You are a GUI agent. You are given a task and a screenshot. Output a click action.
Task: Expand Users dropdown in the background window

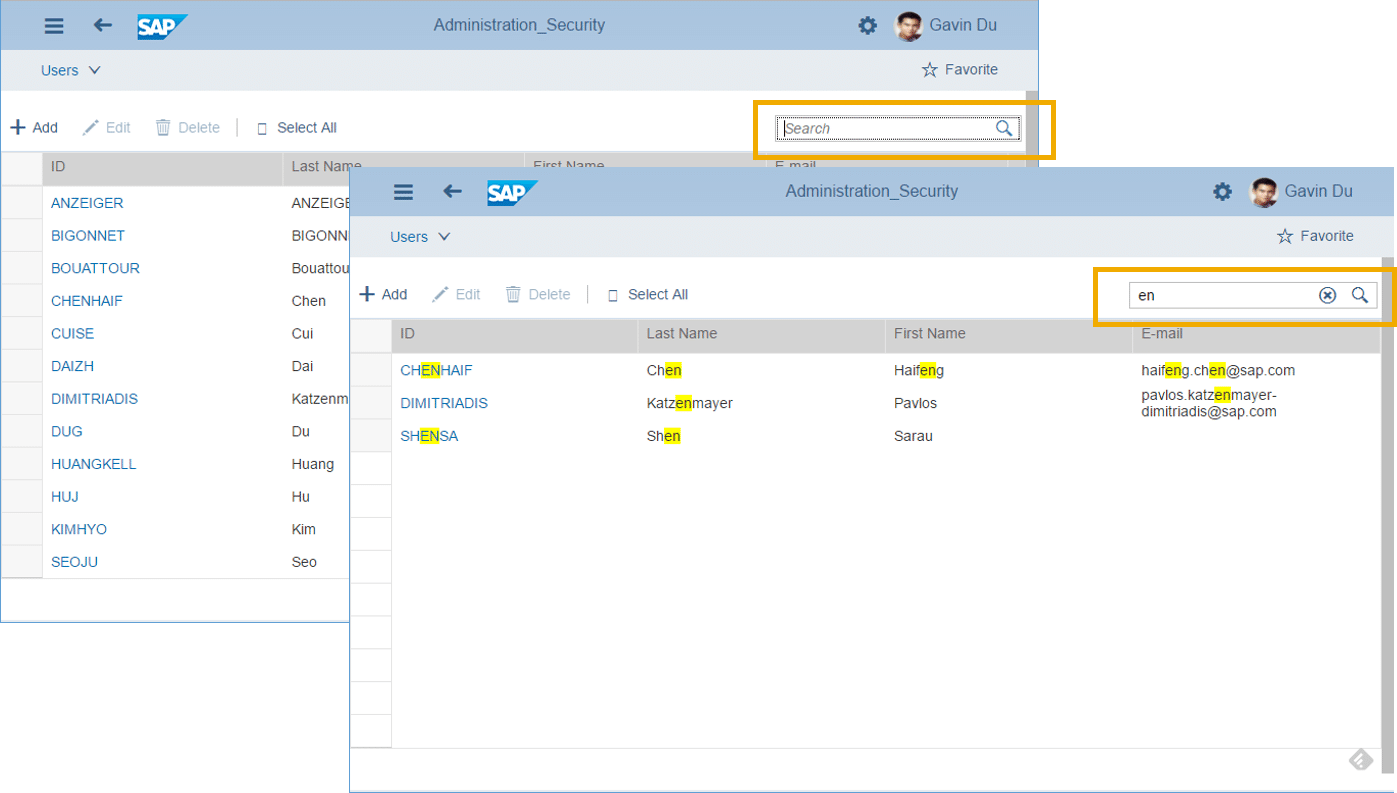[70, 70]
